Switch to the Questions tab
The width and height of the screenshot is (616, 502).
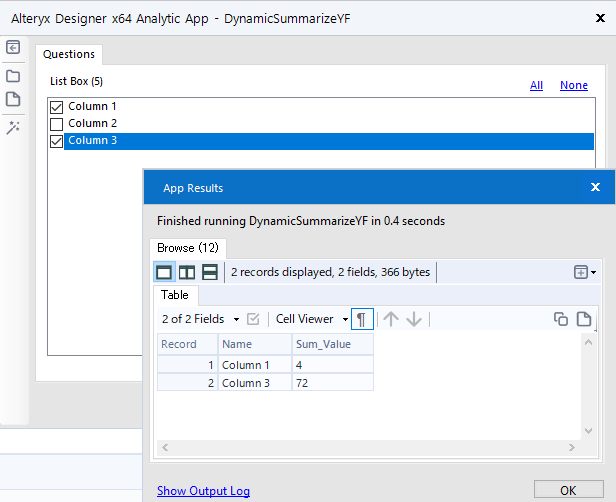click(69, 54)
